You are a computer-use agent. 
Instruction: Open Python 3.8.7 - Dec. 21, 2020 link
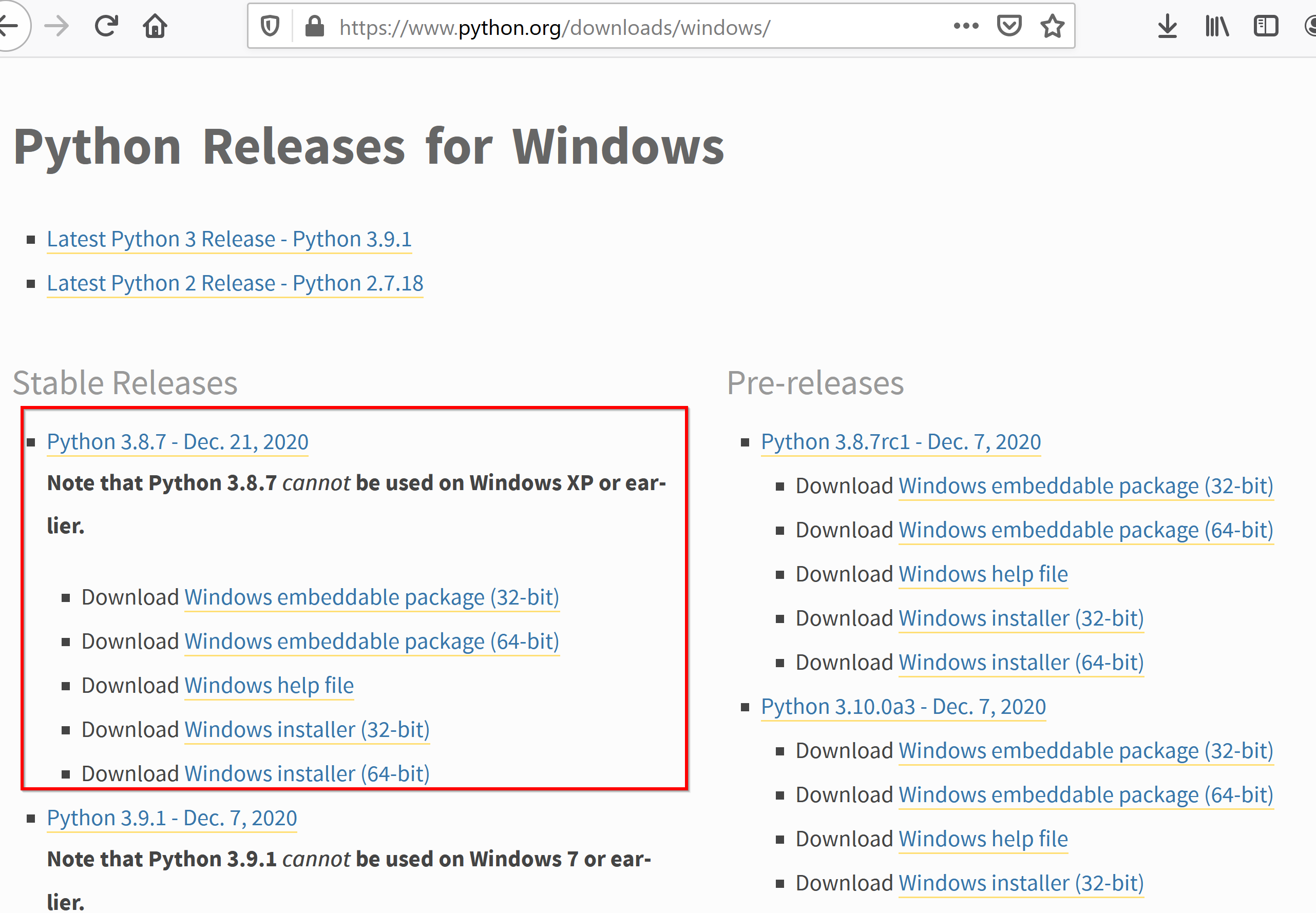click(x=177, y=442)
